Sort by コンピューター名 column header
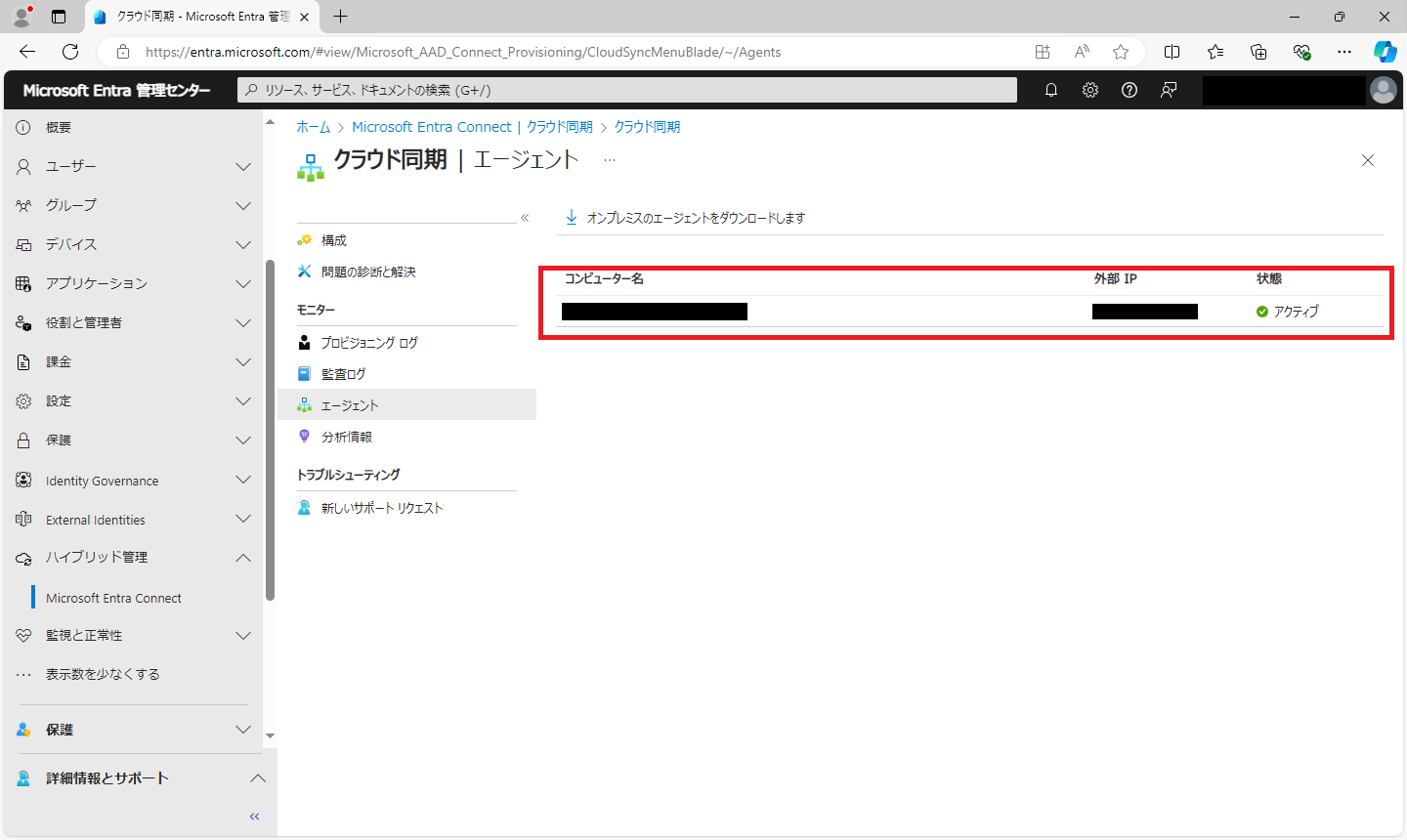Screen dimensions: 1407x840 coord(604,279)
